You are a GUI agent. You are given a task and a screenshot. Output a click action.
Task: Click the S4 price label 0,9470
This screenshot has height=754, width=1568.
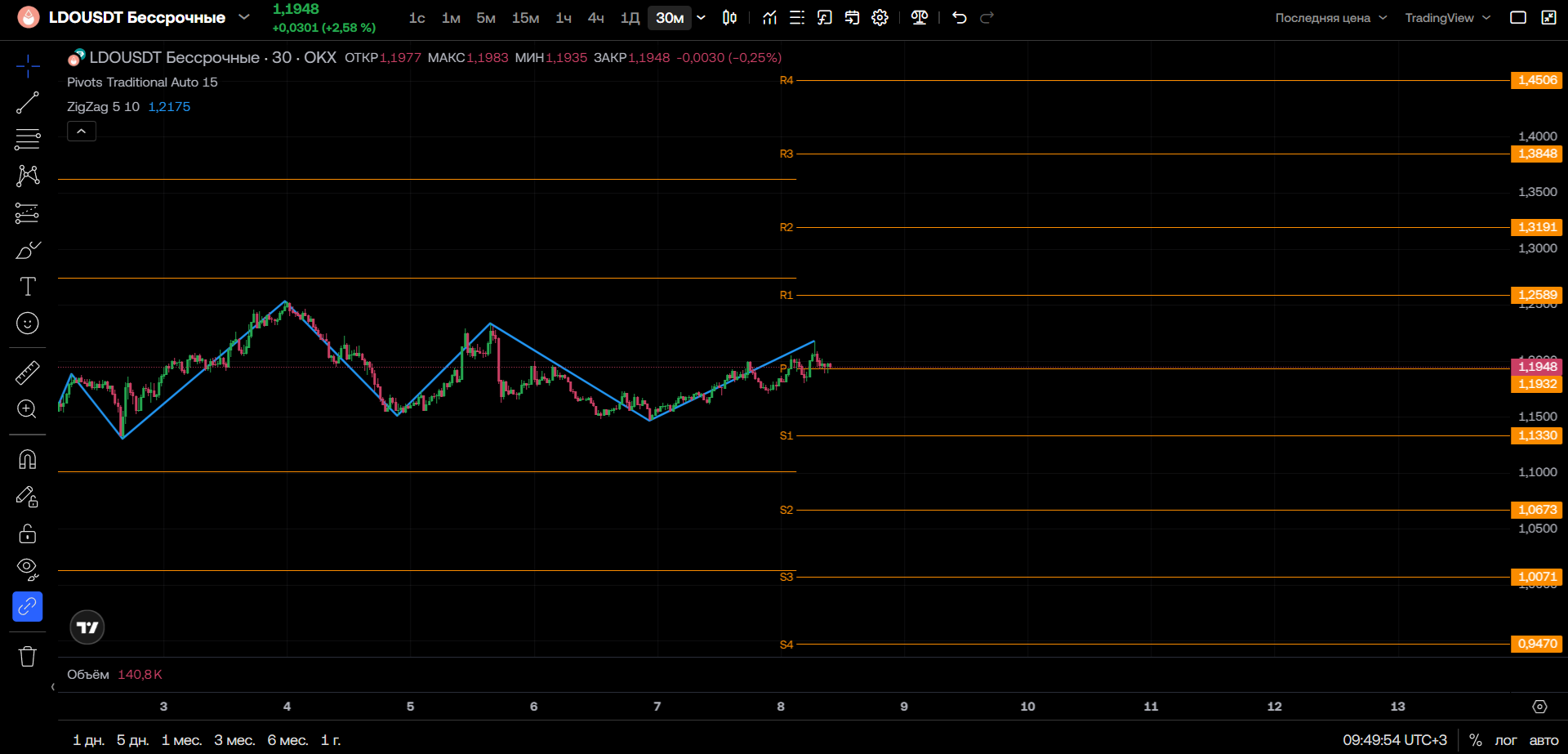(x=1536, y=644)
